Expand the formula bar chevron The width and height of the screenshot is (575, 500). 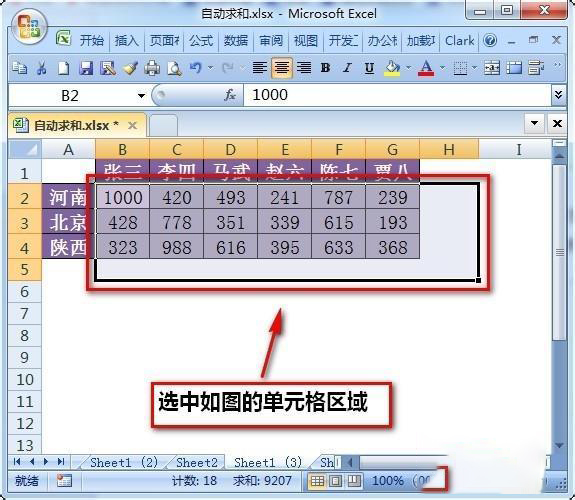point(558,95)
